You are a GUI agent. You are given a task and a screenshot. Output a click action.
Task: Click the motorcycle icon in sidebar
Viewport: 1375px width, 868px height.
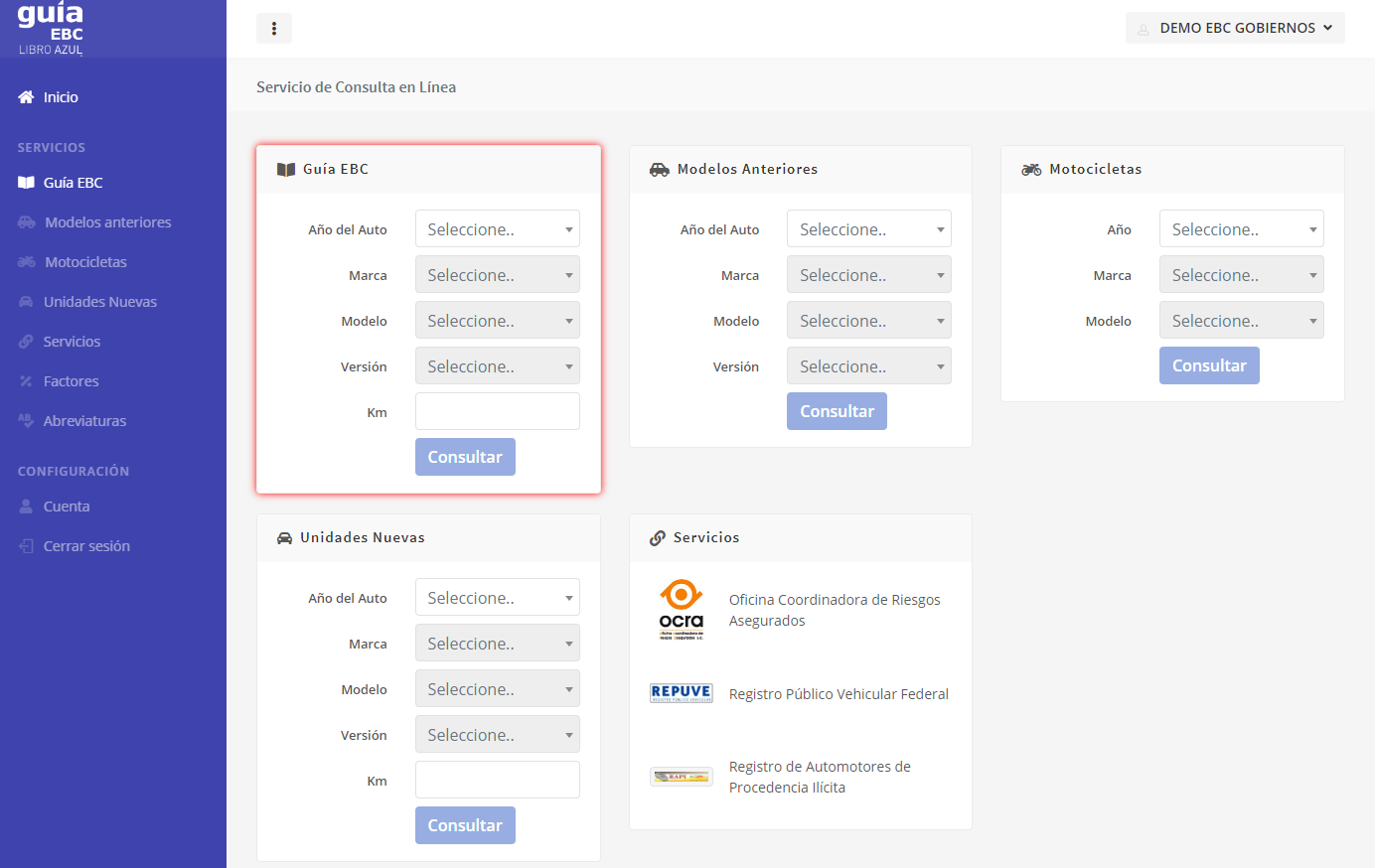(x=27, y=262)
